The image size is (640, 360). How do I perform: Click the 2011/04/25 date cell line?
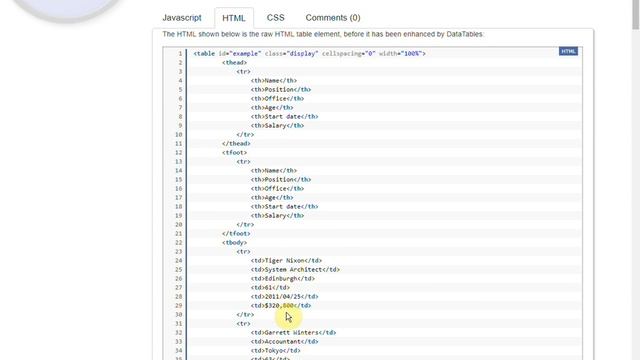click(284, 296)
